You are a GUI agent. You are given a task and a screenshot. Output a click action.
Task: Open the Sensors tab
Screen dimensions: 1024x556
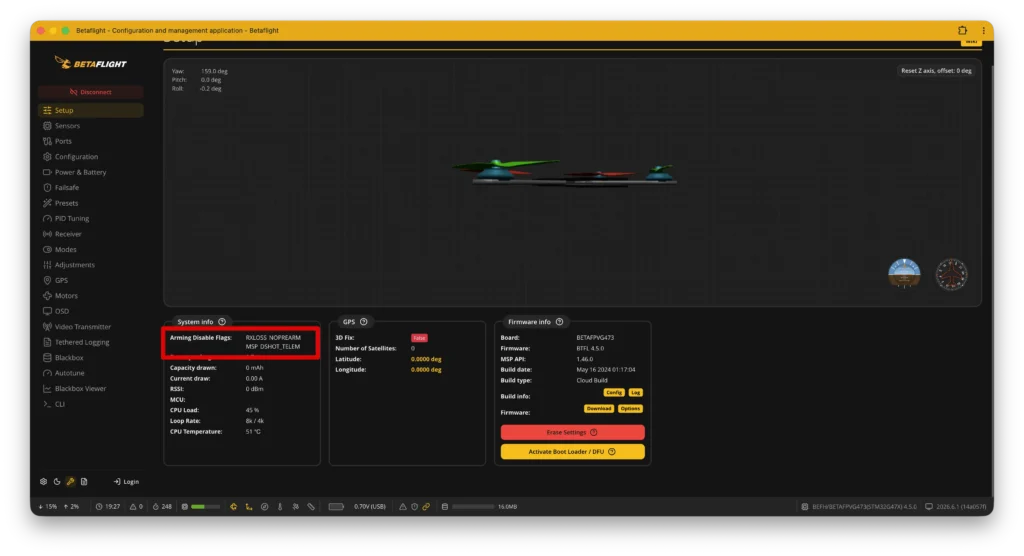[91, 125]
